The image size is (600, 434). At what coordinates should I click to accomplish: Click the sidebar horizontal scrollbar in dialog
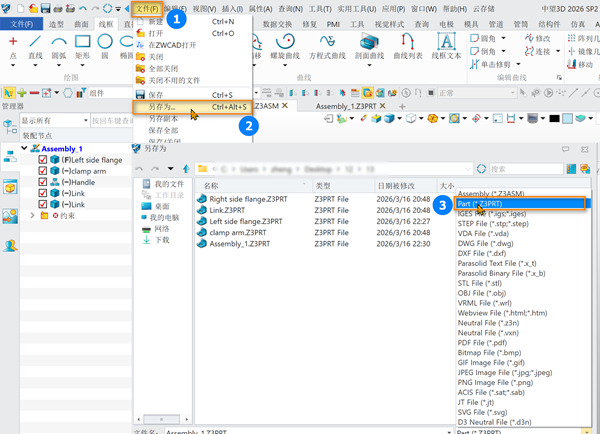[x=162, y=419]
